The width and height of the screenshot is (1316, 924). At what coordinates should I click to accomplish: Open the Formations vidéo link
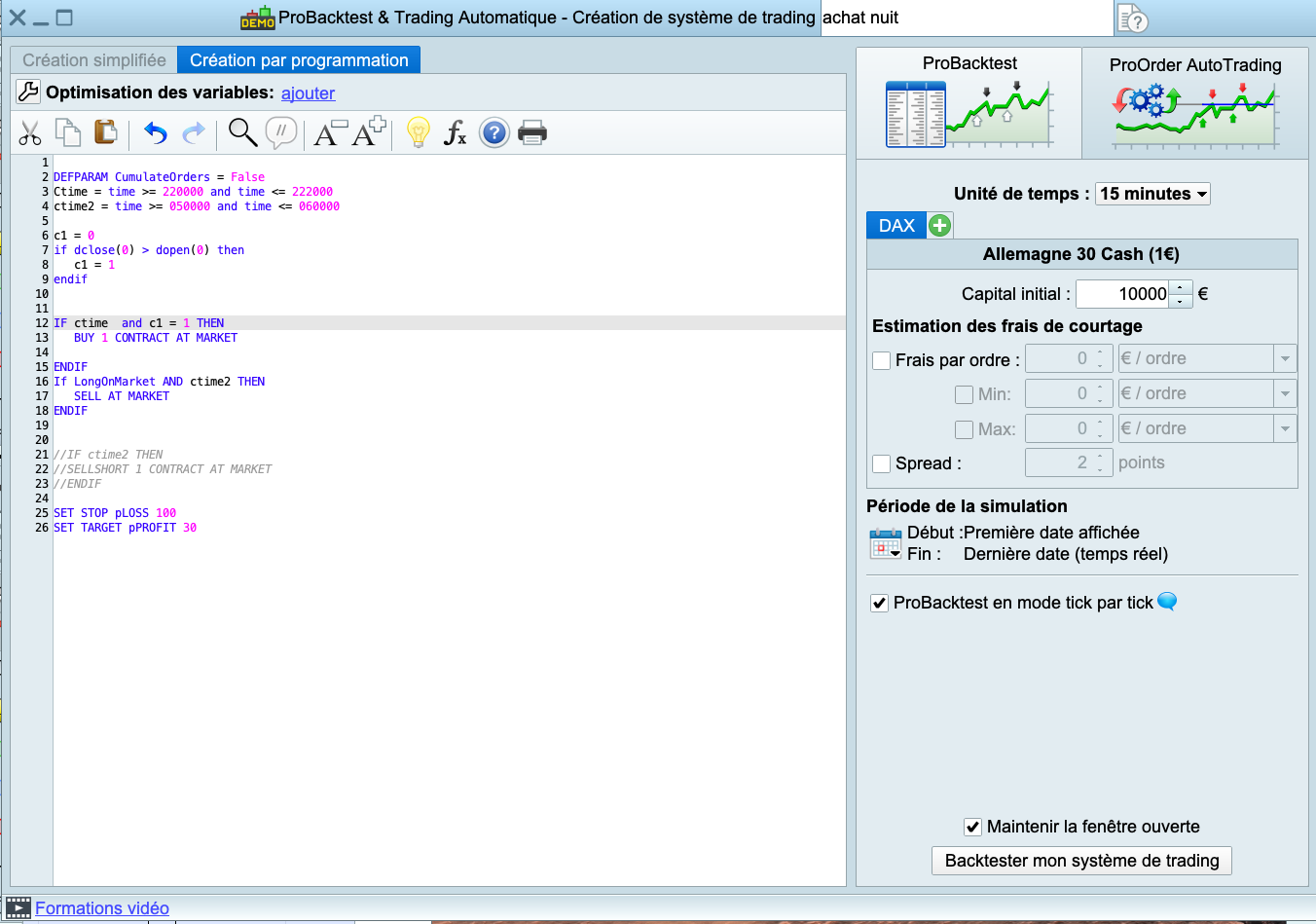[102, 908]
